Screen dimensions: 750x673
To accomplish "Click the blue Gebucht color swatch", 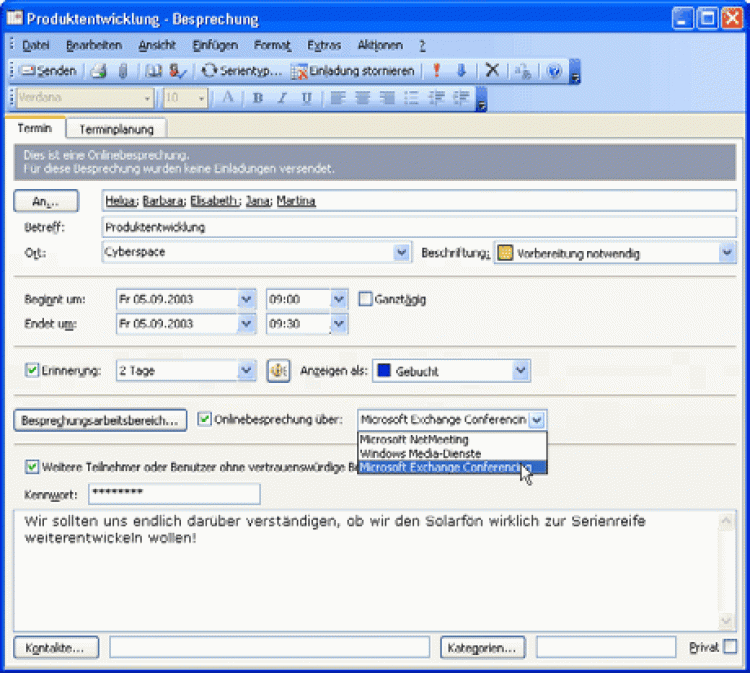I will pos(384,371).
